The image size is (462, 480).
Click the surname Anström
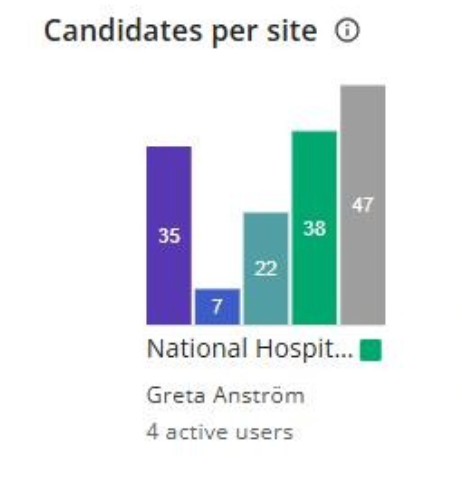259,396
